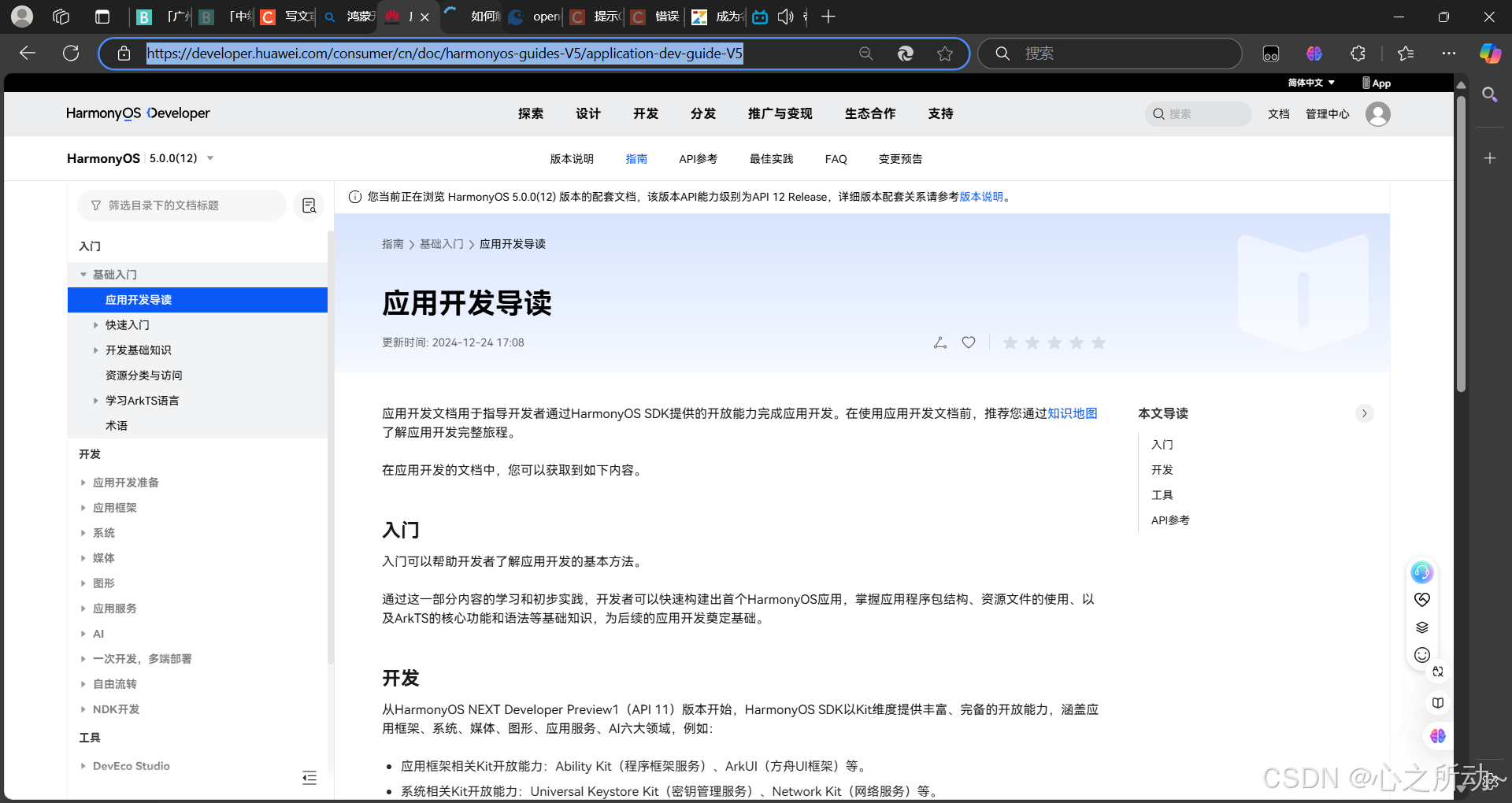Click the 管理中心 link
Image resolution: width=1512 pixels, height=803 pixels.
[1328, 114]
